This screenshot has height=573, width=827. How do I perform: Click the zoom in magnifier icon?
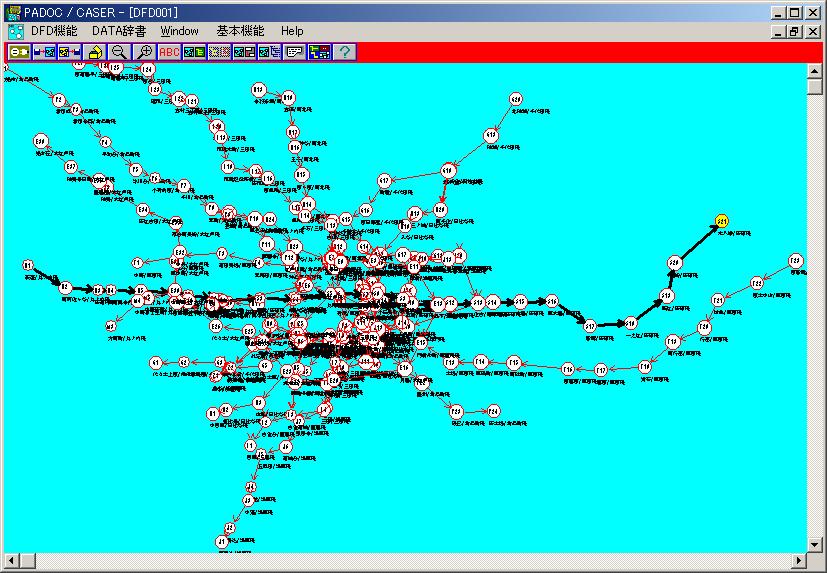click(x=145, y=52)
